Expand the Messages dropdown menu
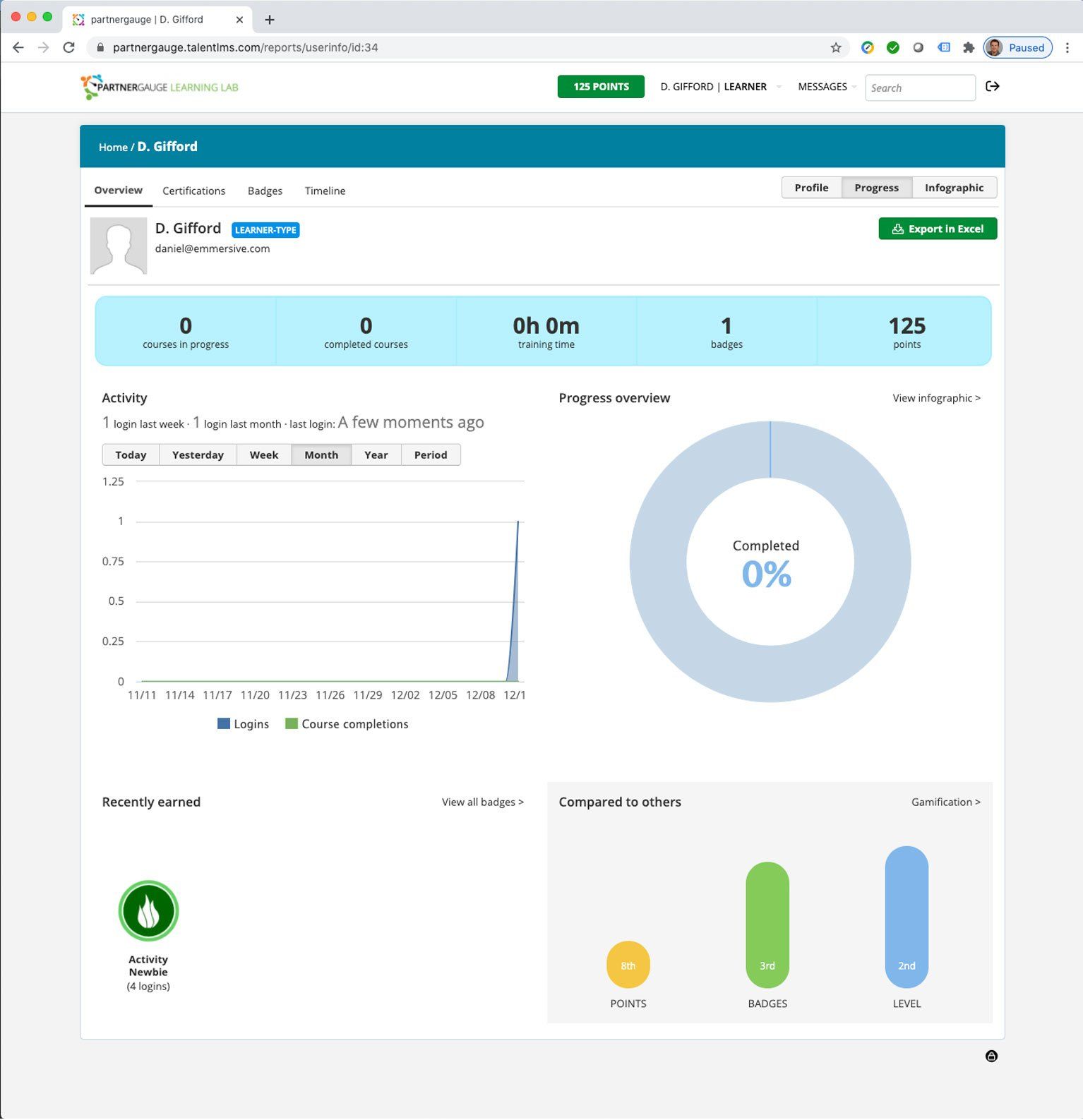Screen dimensions: 1083x1120 (x=826, y=87)
